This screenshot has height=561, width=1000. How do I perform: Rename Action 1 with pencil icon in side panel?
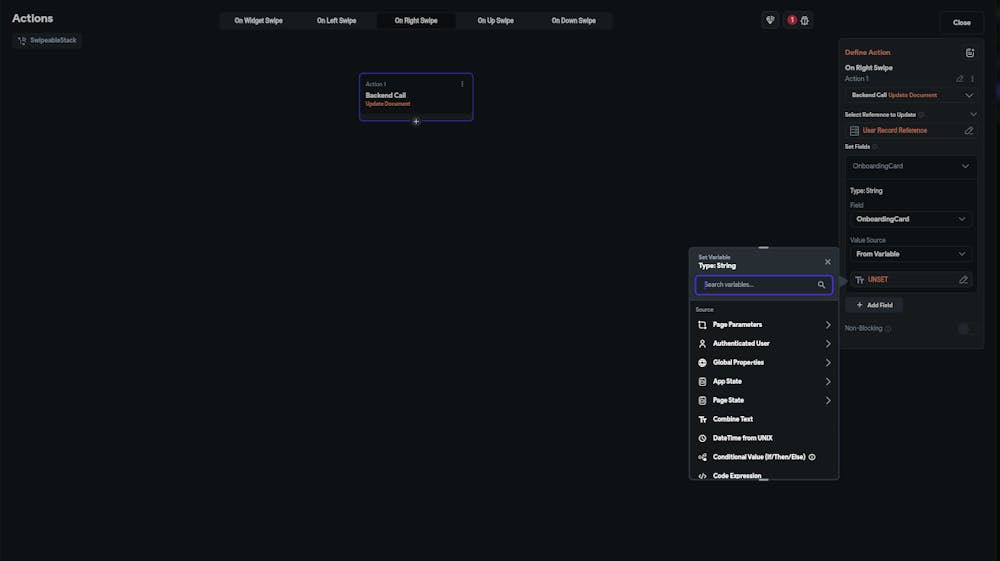[959, 79]
